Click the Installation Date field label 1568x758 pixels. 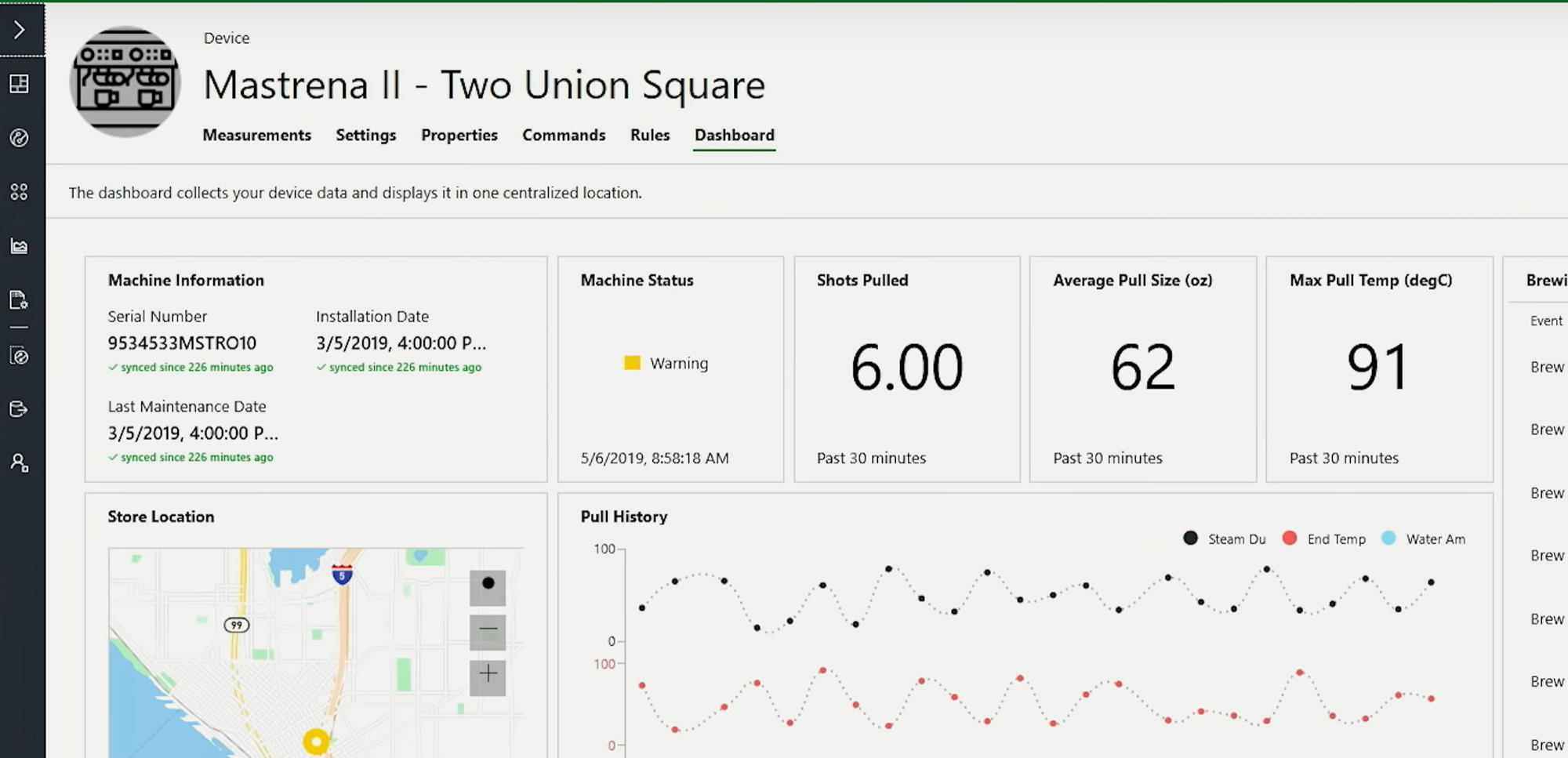coord(372,317)
